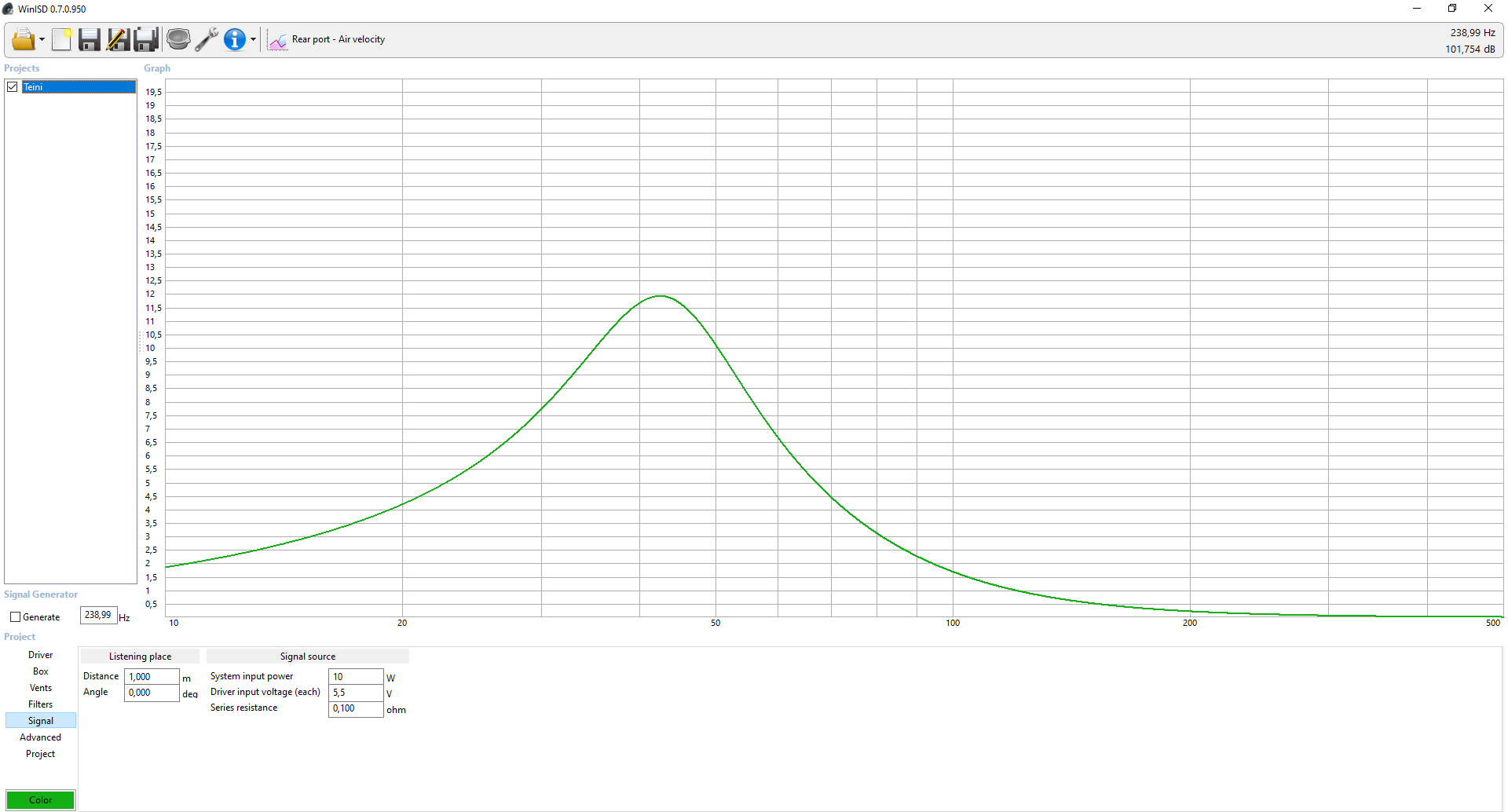
Task: Click the signal generator frequency field
Action: point(98,615)
